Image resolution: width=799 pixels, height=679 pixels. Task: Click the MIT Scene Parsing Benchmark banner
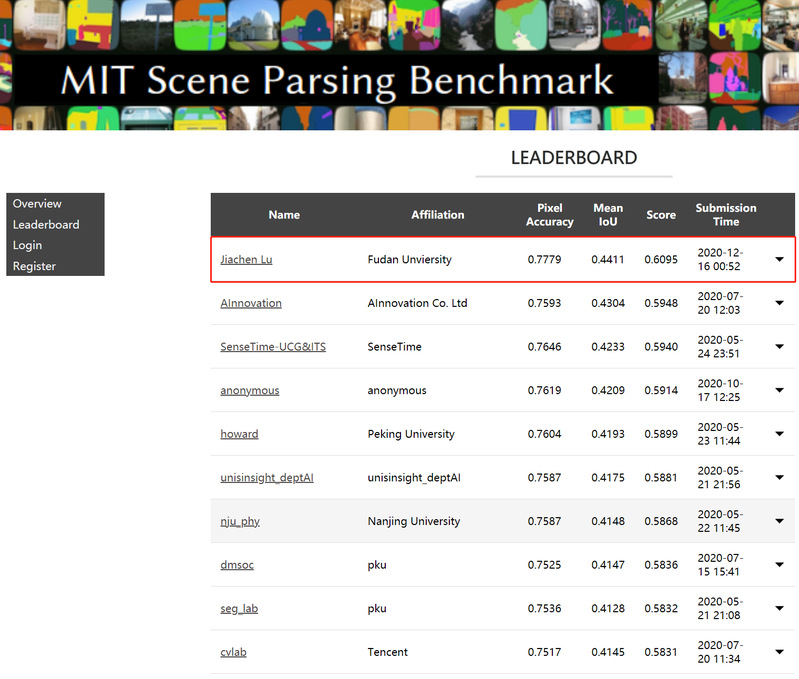click(336, 81)
